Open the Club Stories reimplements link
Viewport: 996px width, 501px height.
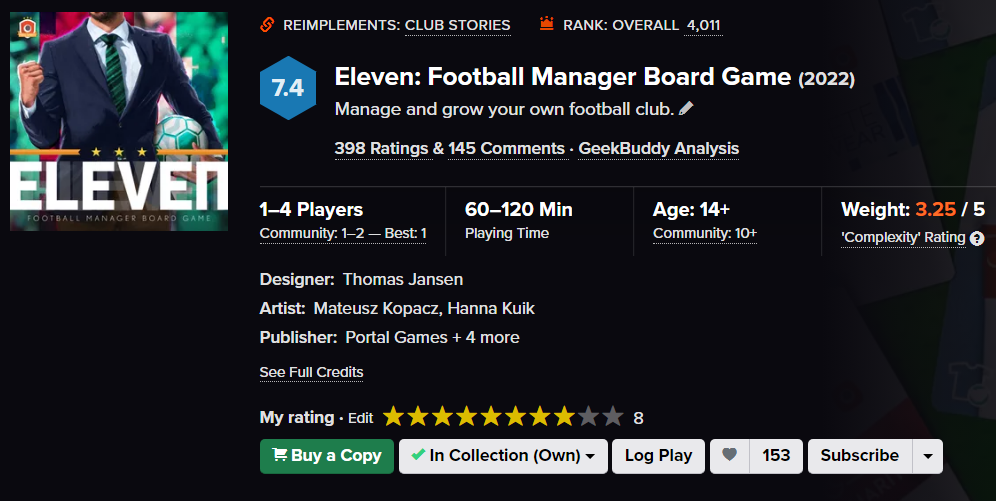(x=457, y=25)
